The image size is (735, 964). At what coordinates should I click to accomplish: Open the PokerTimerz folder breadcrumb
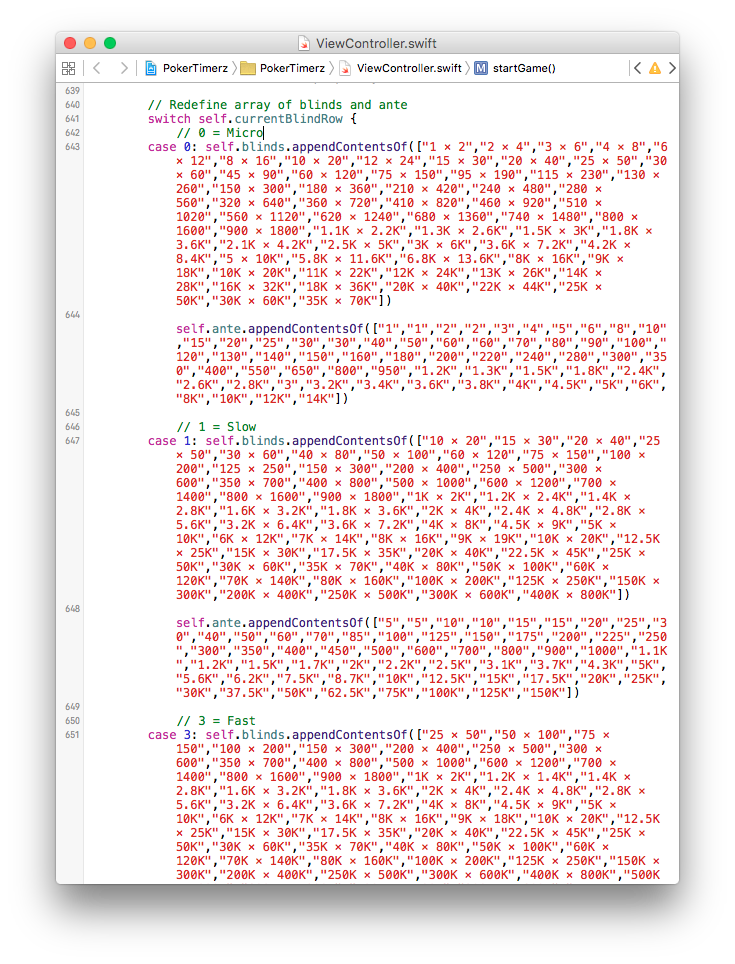(x=283, y=68)
